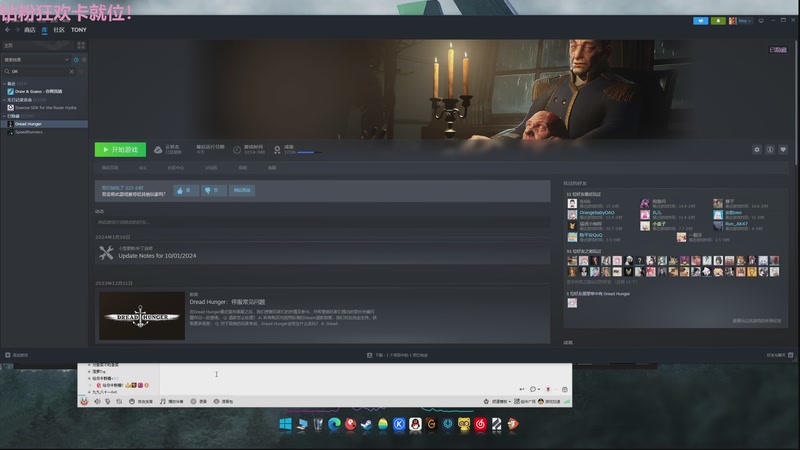Click the achievements icon

tap(277, 149)
